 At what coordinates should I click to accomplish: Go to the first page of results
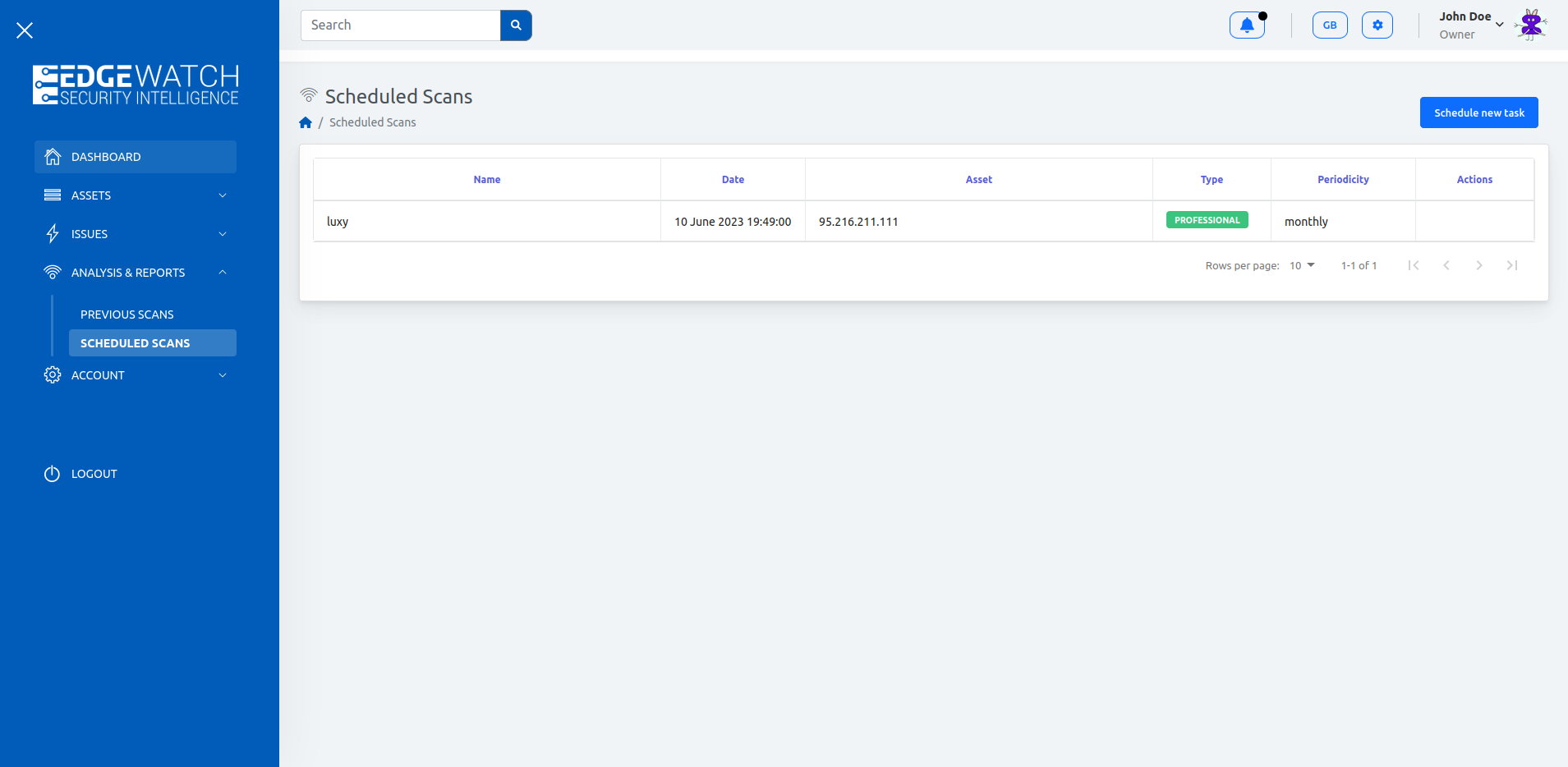[1414, 265]
